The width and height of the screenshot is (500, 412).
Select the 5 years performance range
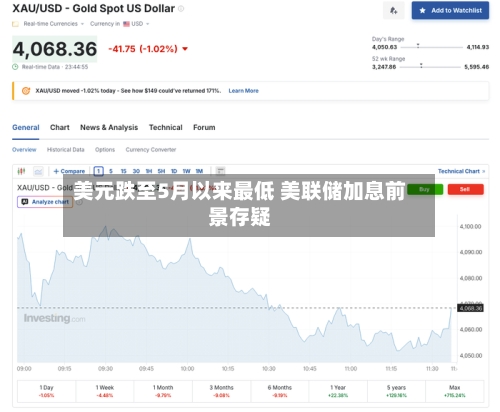click(x=396, y=391)
